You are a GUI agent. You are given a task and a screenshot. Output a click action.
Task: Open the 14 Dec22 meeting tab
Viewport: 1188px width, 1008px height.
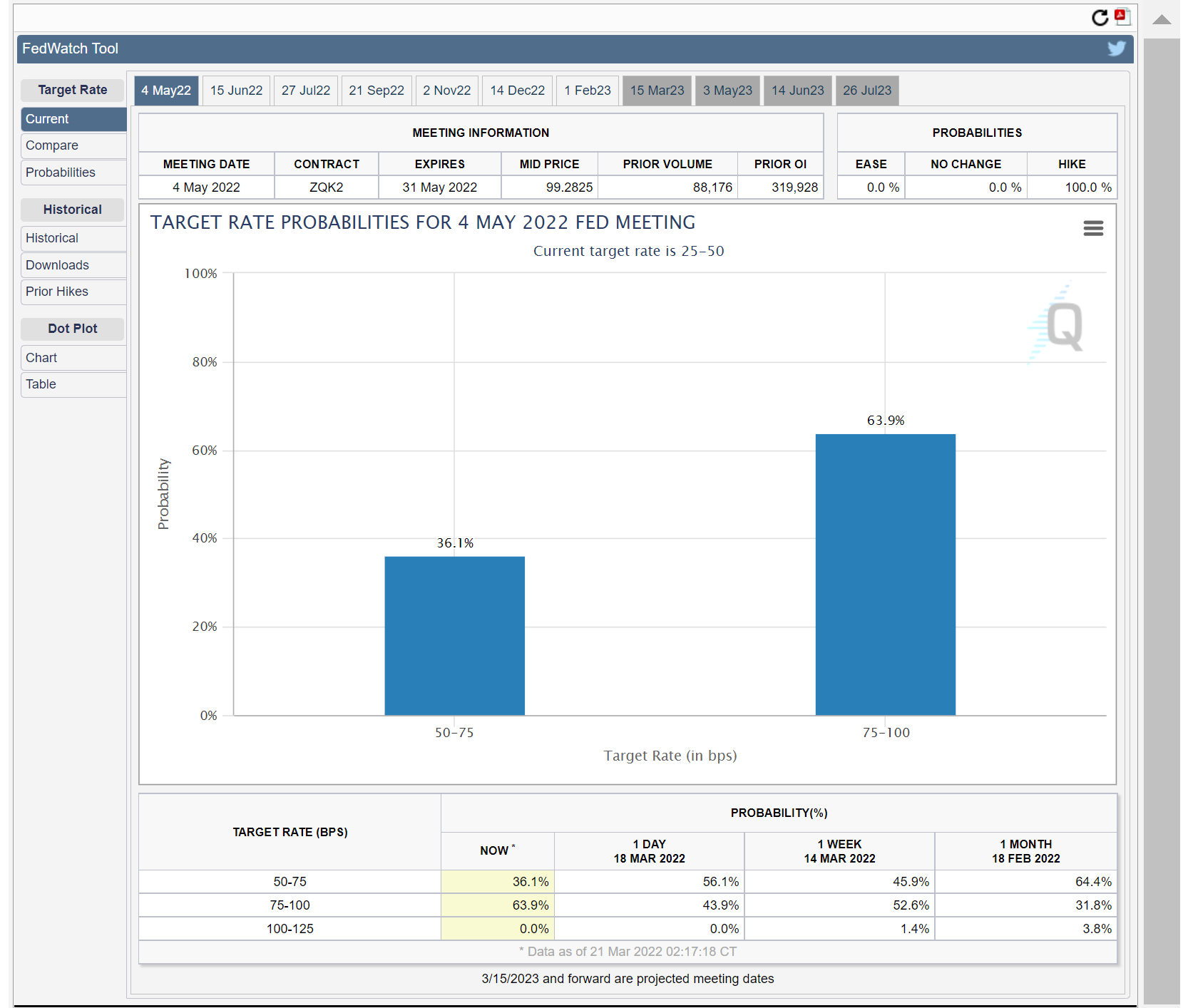click(x=517, y=91)
